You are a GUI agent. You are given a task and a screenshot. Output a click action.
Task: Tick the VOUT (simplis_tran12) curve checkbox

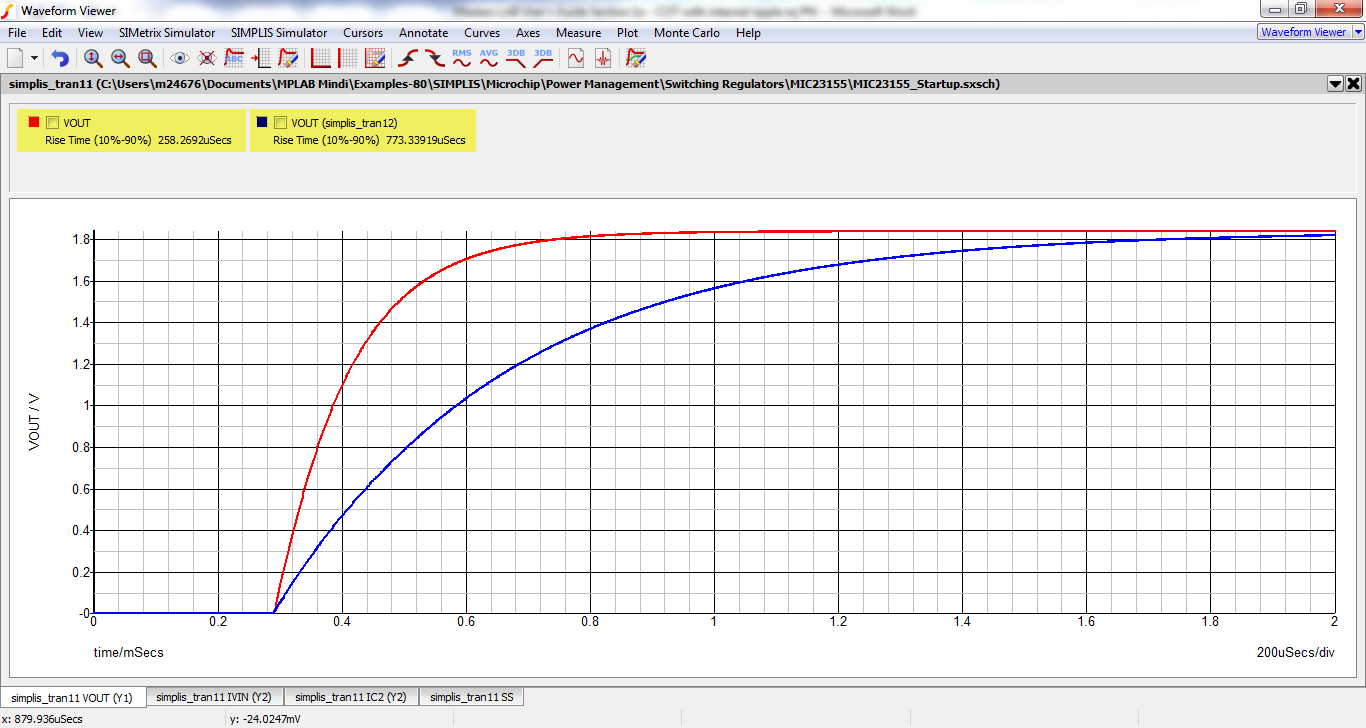(x=281, y=123)
